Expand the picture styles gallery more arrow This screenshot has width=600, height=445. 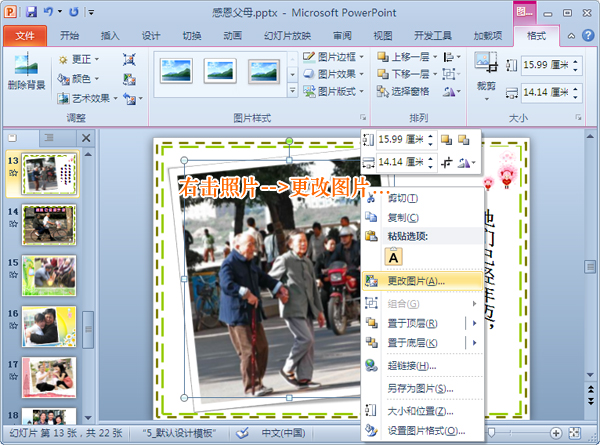pyautogui.click(x=292, y=91)
